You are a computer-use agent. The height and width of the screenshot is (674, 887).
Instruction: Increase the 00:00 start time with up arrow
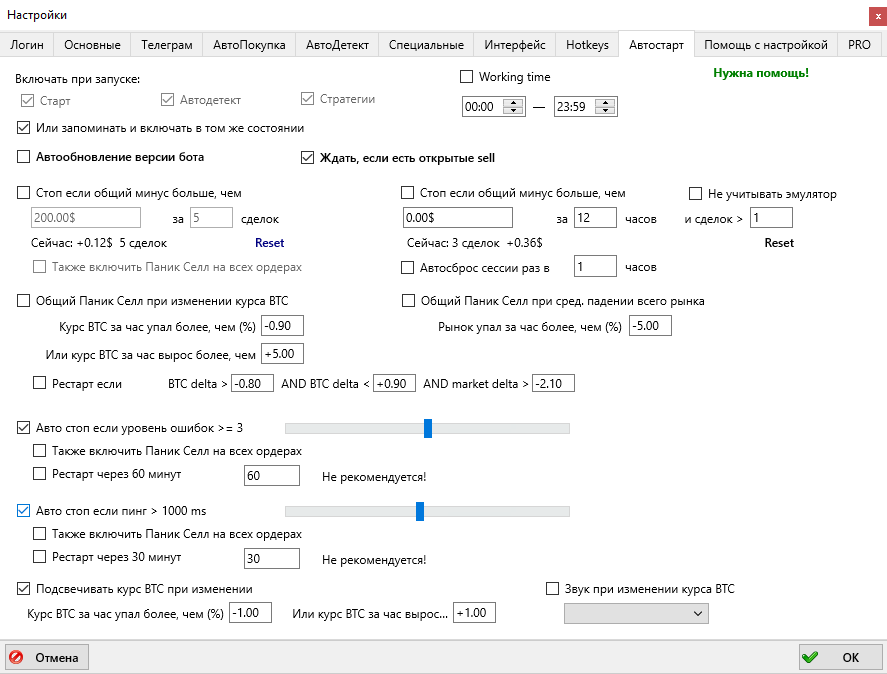coord(513,102)
